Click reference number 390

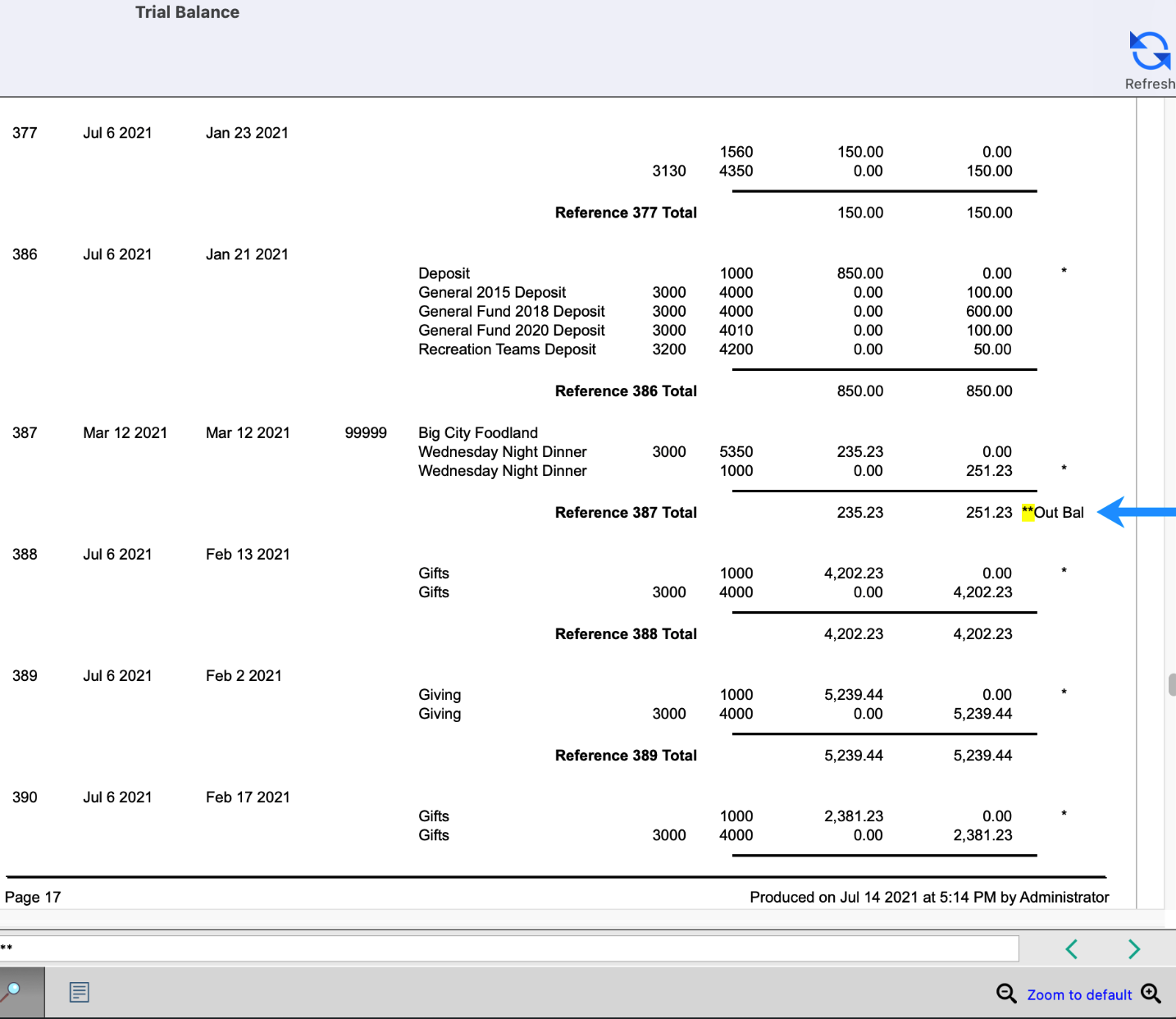point(25,797)
